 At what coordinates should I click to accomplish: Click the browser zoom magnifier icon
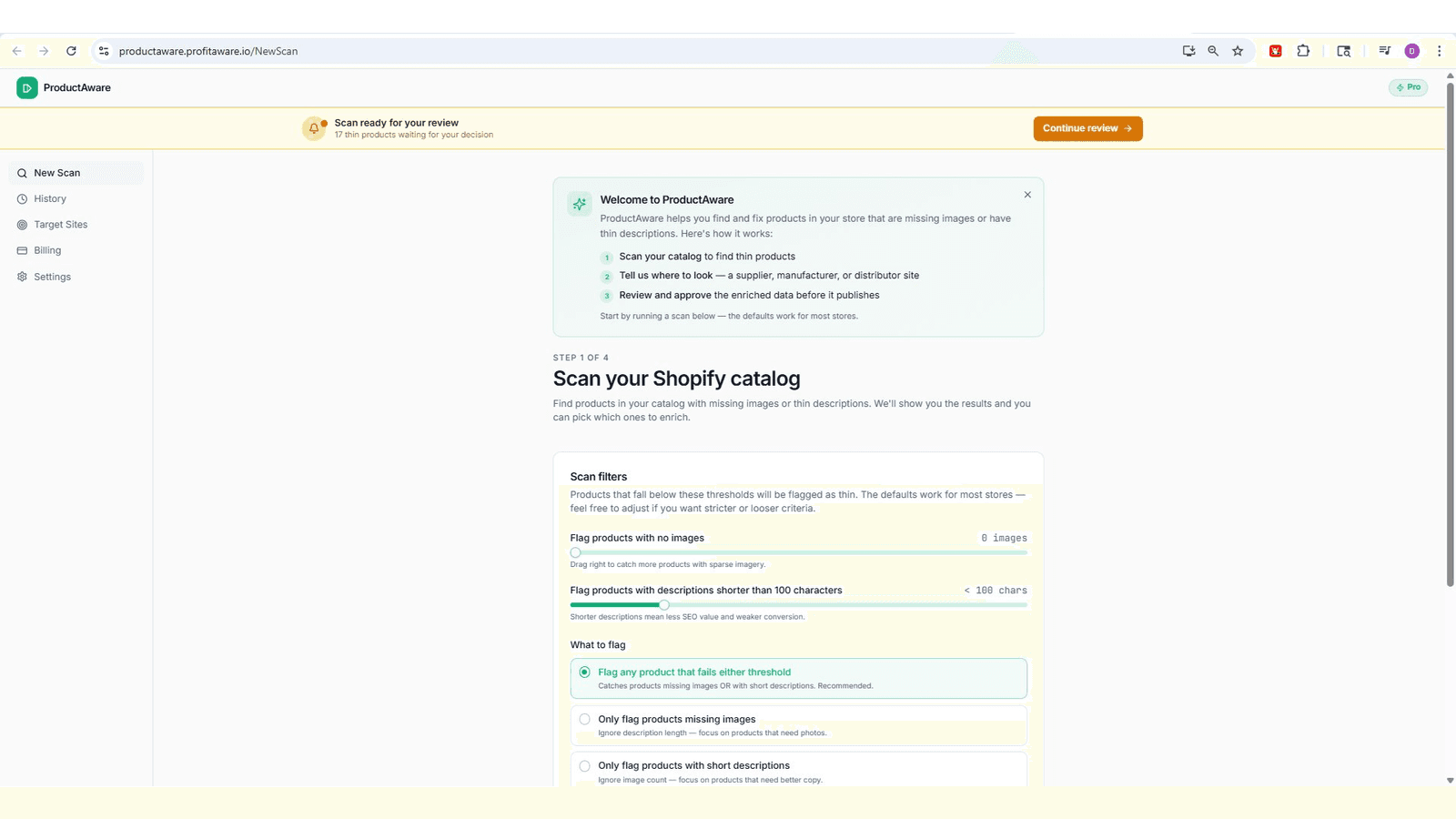1213,51
